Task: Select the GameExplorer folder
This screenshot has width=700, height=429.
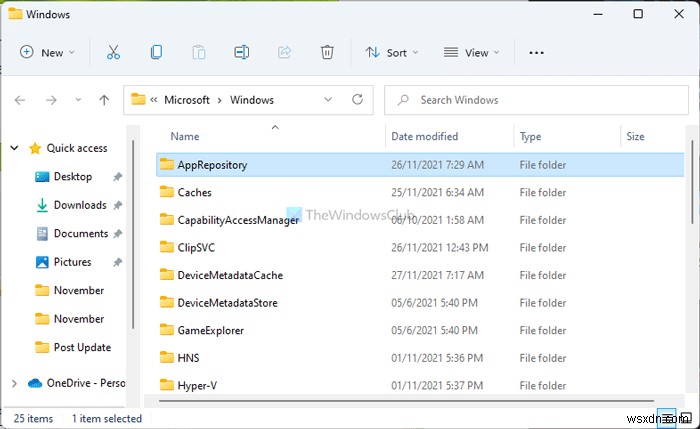Action: pos(210,330)
